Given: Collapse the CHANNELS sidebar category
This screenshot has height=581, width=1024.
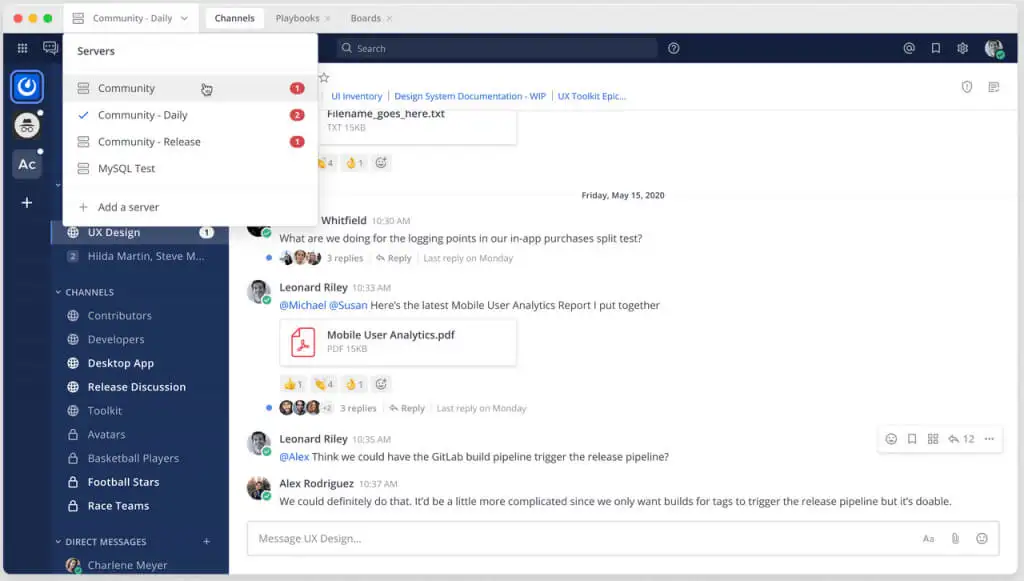Looking at the screenshot, I should pos(59,292).
